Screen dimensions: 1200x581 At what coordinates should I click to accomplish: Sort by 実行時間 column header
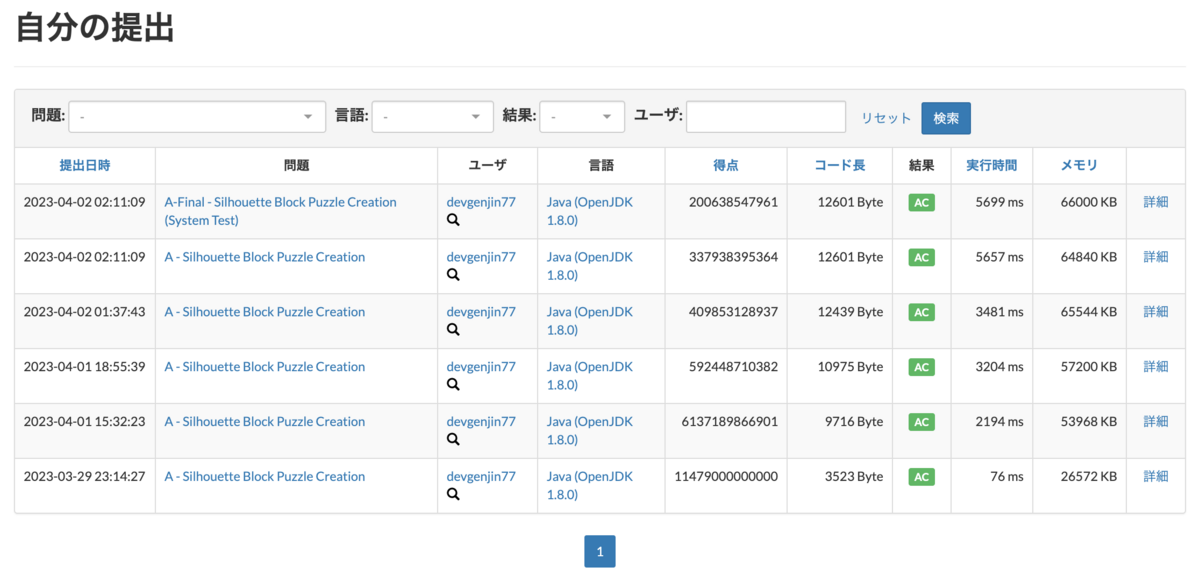coord(991,166)
